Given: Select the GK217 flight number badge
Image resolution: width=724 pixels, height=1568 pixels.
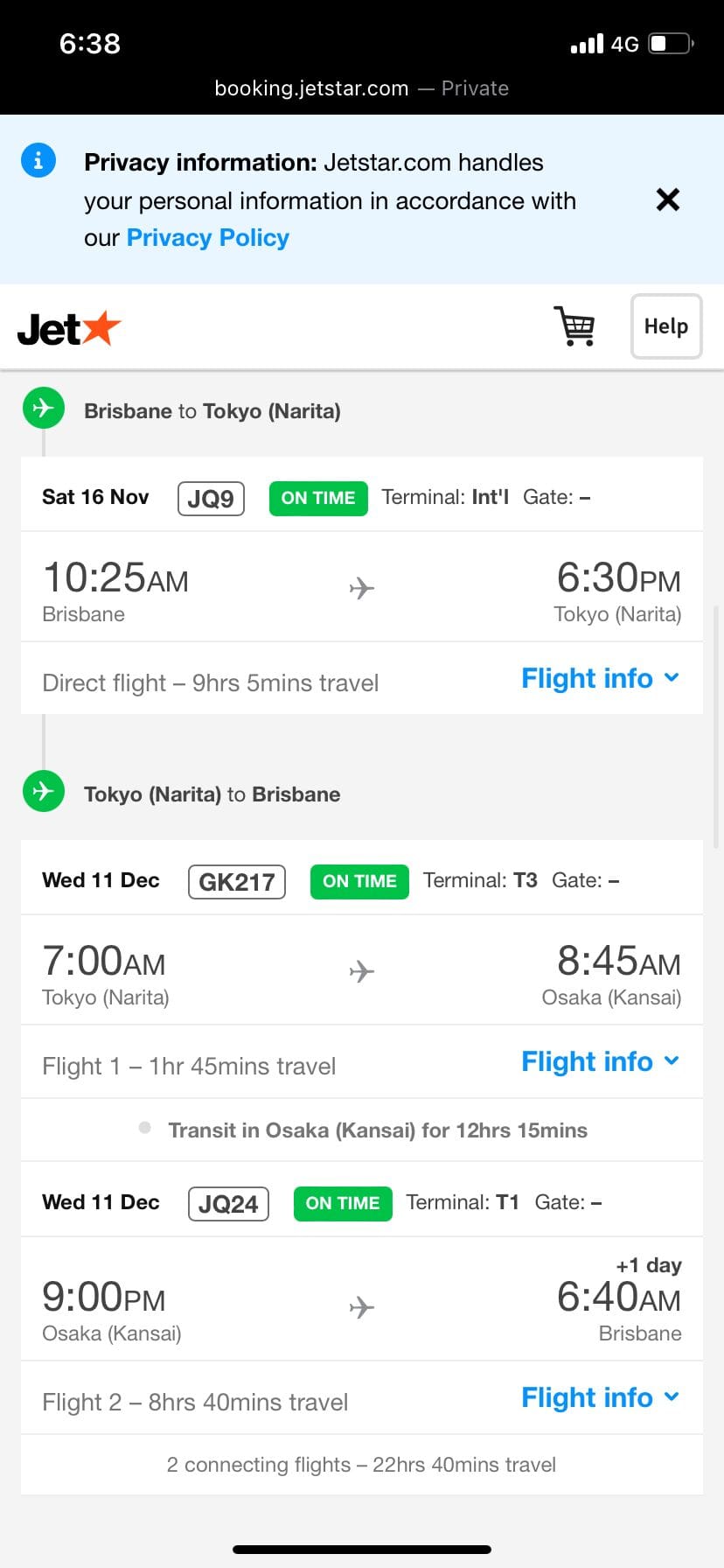Looking at the screenshot, I should [x=237, y=881].
